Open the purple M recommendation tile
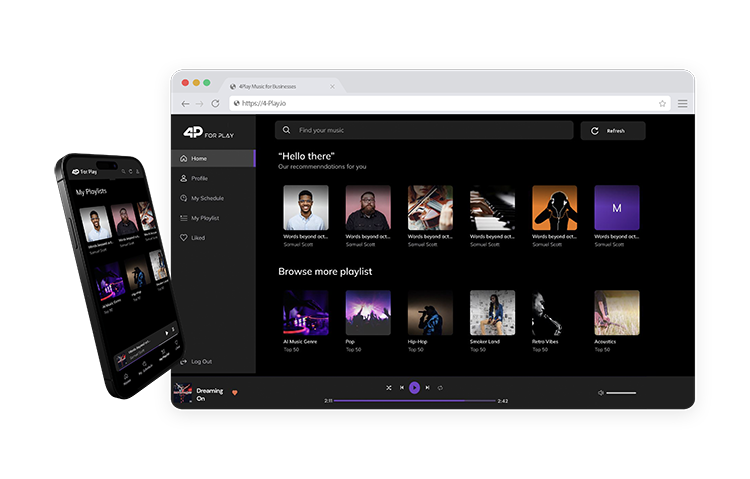 (x=617, y=208)
